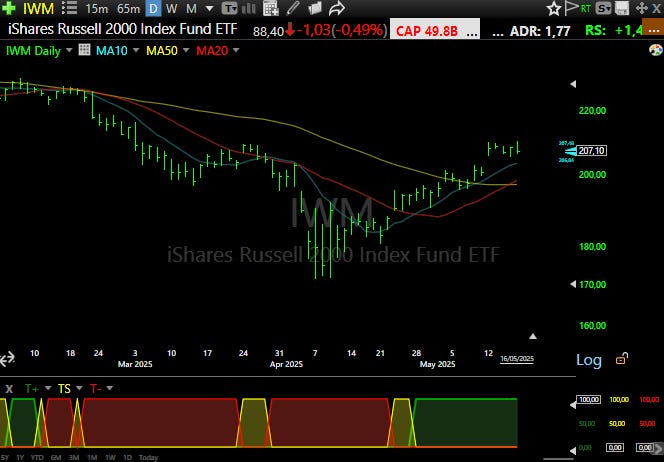Click the time-axis scroll arrows icon
664x462 pixels.
tap(7, 359)
